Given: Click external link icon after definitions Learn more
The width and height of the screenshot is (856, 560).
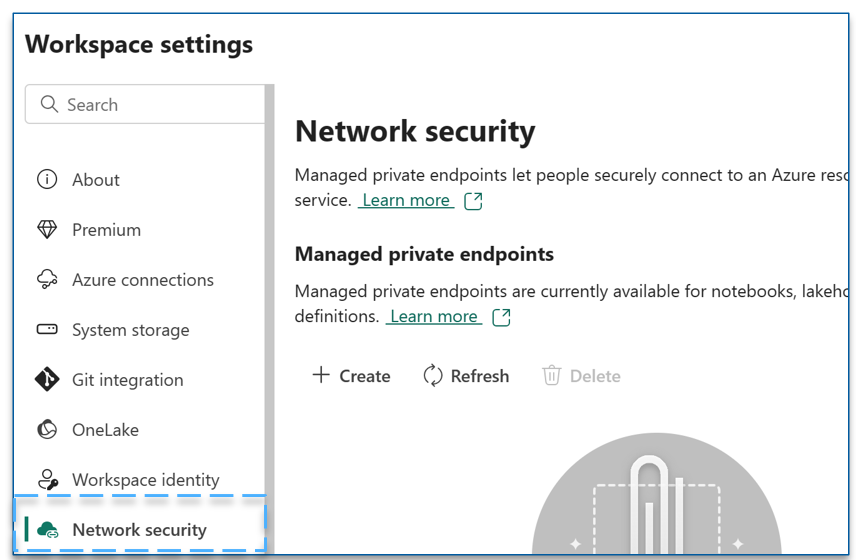Looking at the screenshot, I should pyautogui.click(x=501, y=317).
